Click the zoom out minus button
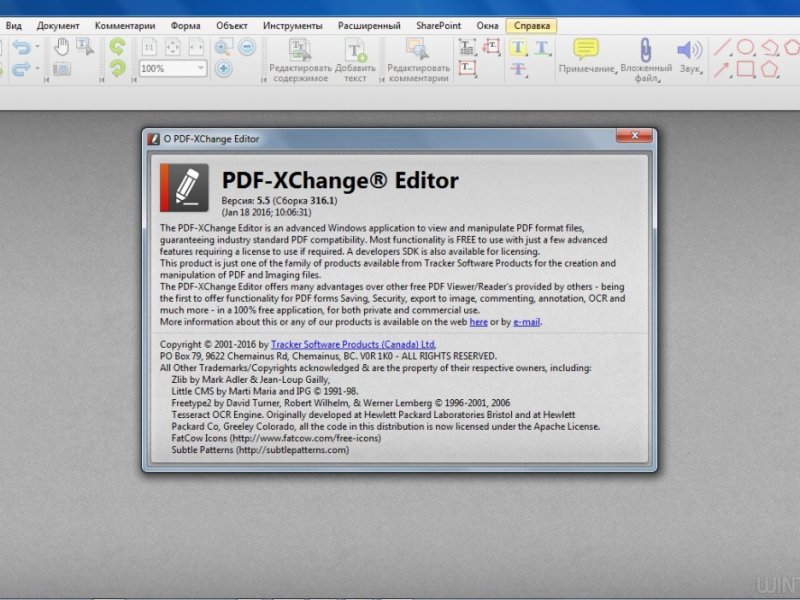The height and width of the screenshot is (600, 800). [247, 47]
